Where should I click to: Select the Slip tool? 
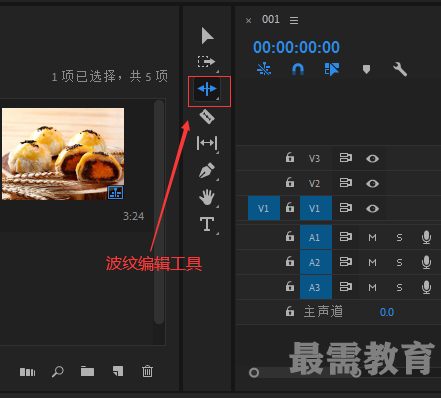207,143
